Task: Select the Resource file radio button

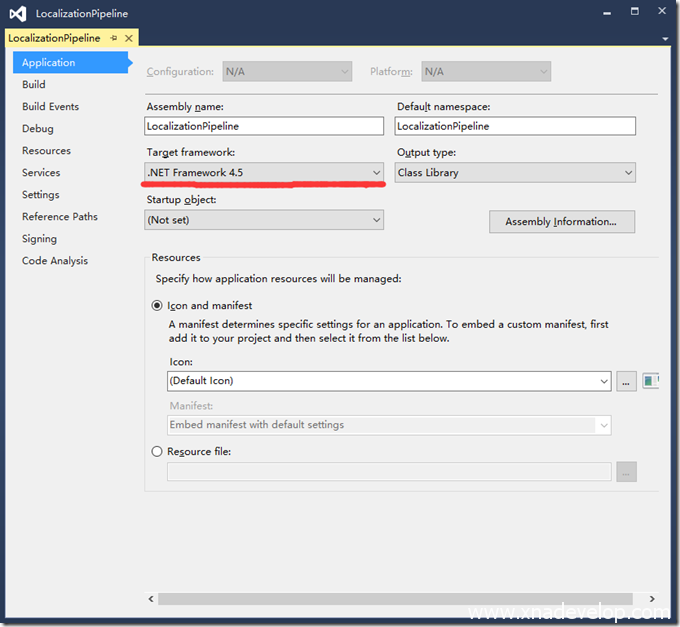Action: pos(157,452)
